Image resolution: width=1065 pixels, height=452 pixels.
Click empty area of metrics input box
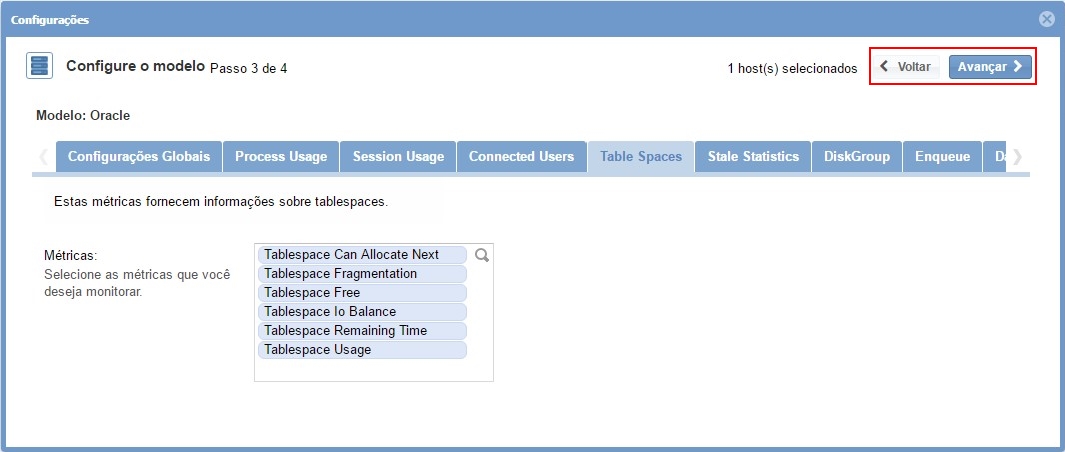coord(373,370)
